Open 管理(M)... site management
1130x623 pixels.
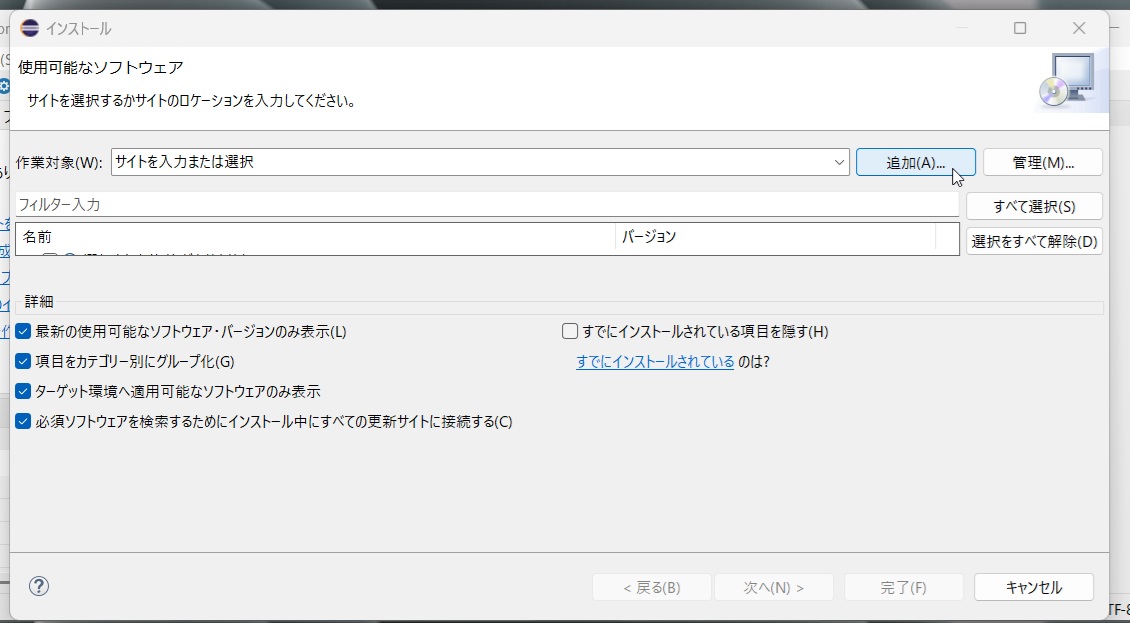(1043, 162)
